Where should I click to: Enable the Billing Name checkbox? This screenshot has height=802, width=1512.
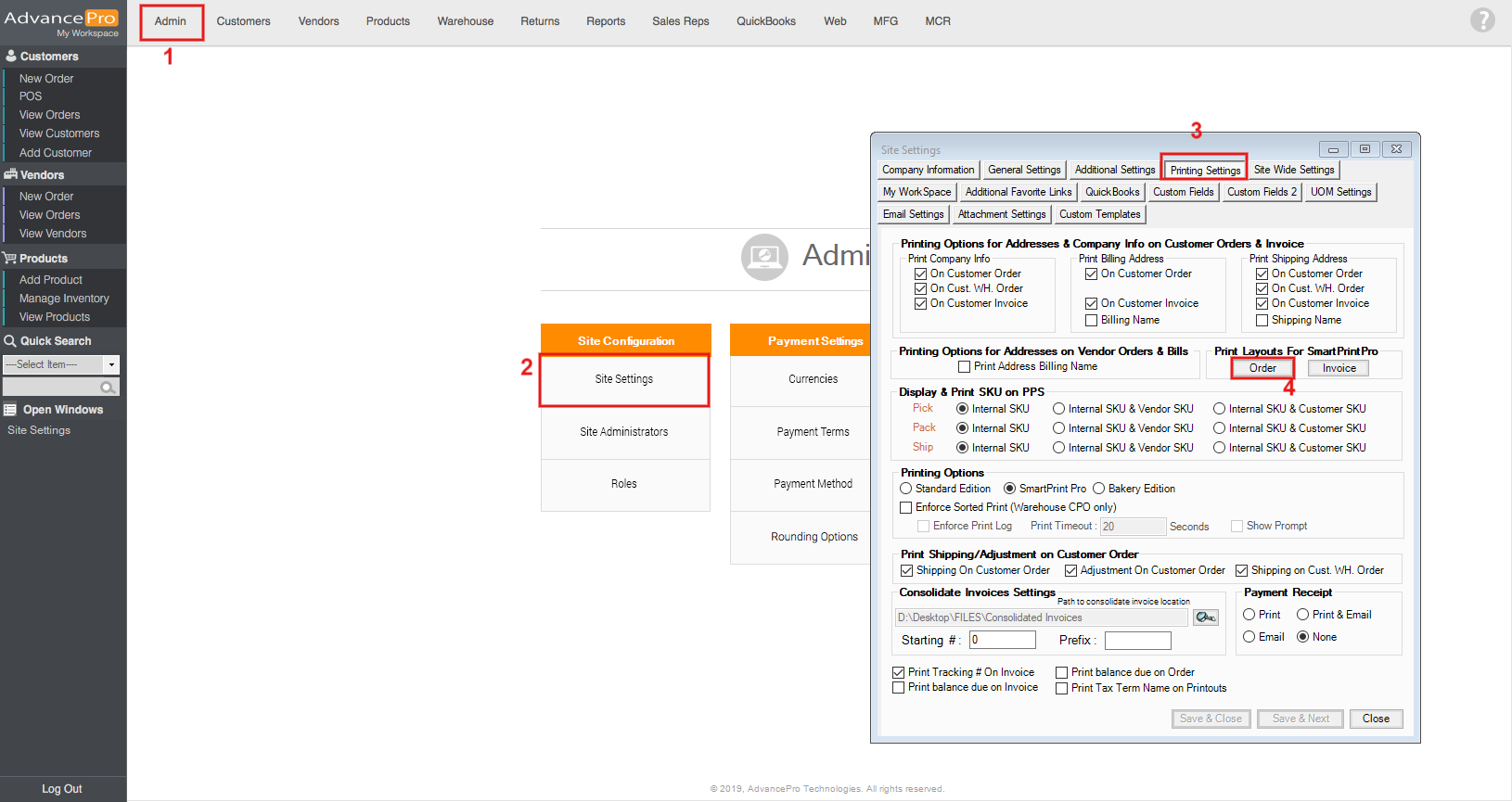[1092, 321]
